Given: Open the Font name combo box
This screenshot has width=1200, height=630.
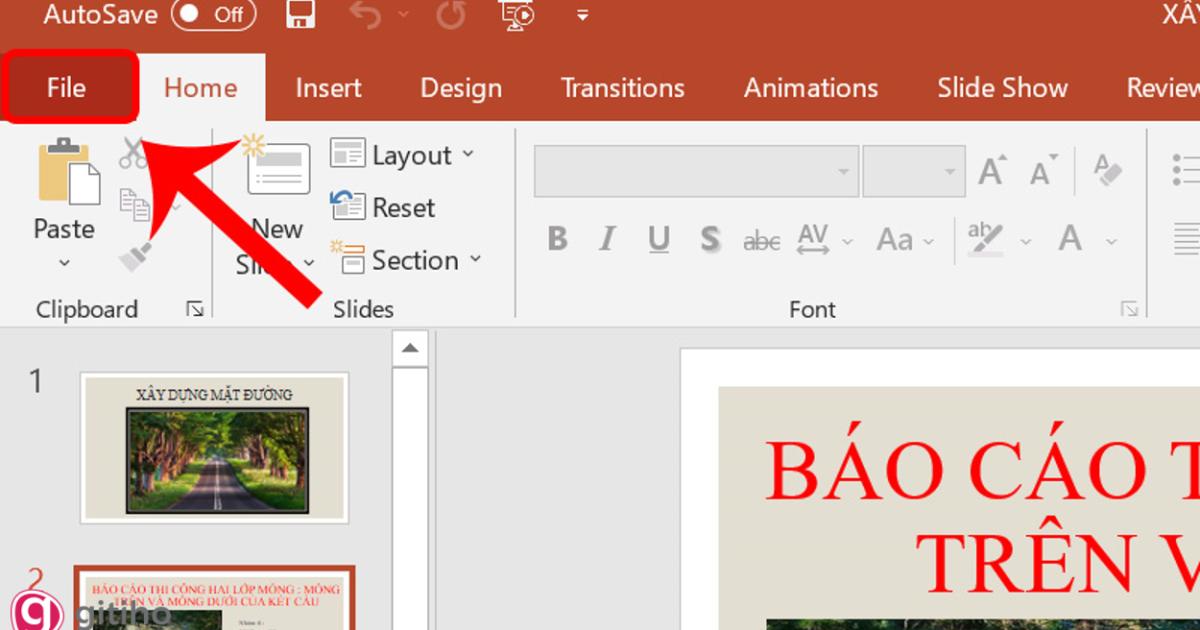Looking at the screenshot, I should 694,170.
